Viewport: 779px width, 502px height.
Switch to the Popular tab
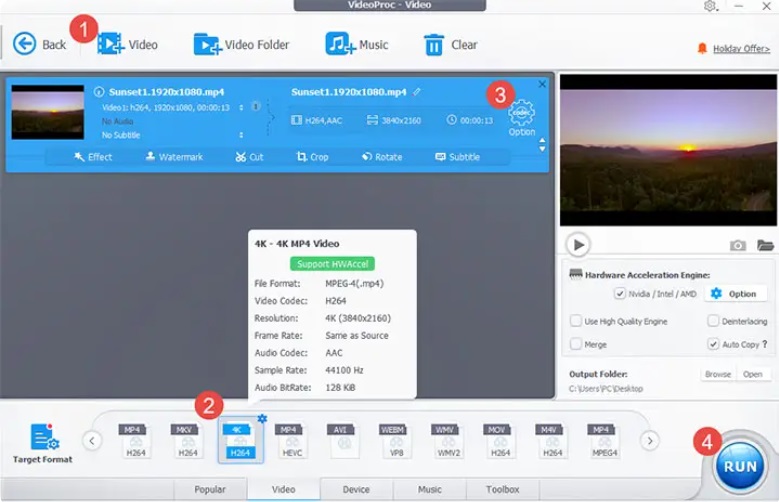[x=210, y=489]
